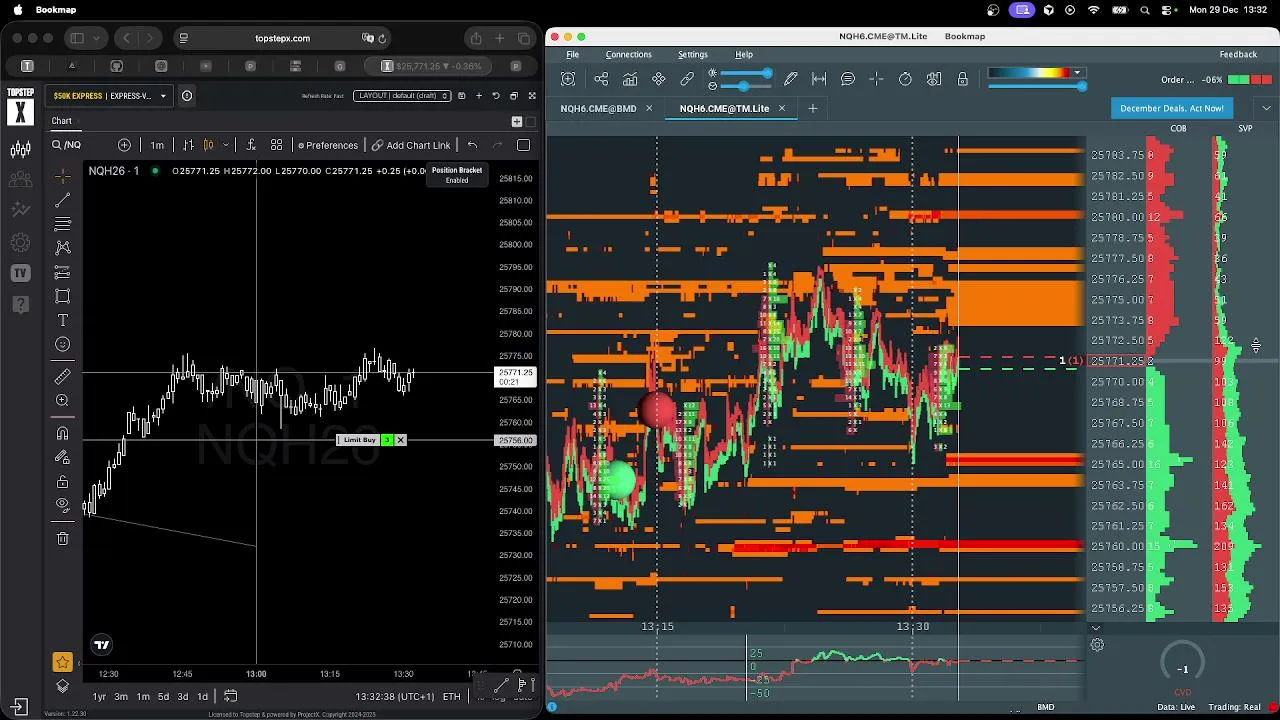Select the Chart tab

point(62,121)
